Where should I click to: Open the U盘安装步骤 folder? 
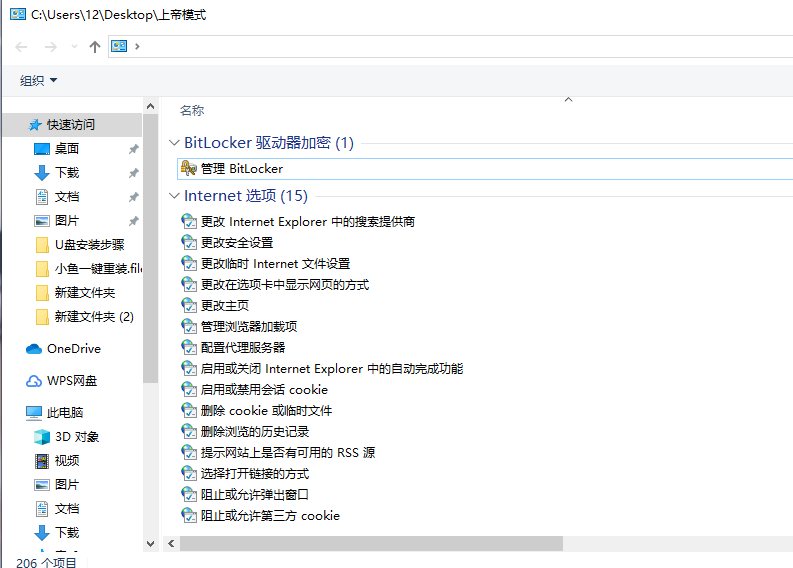click(x=89, y=245)
